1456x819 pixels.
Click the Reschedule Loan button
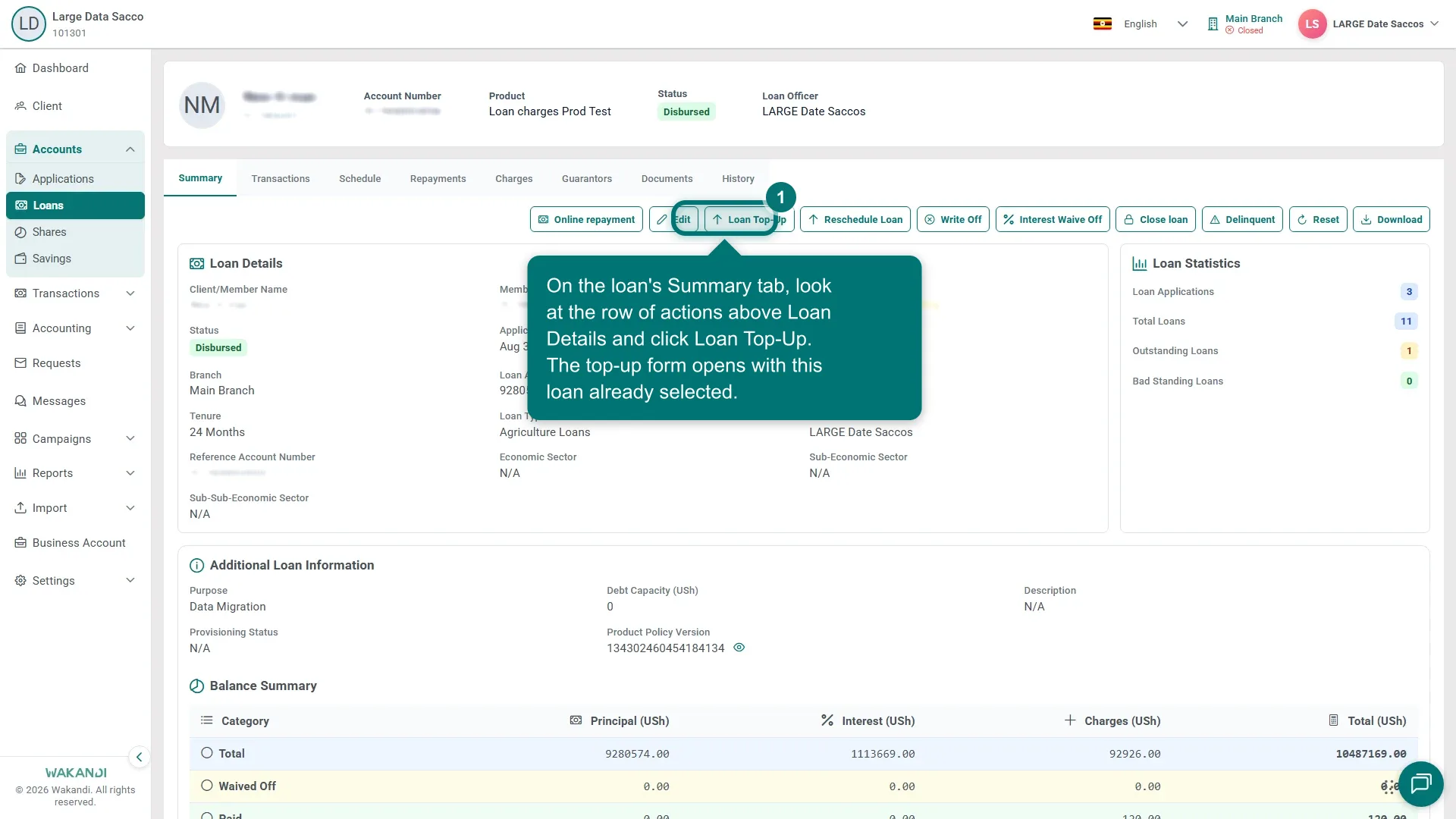tap(855, 220)
